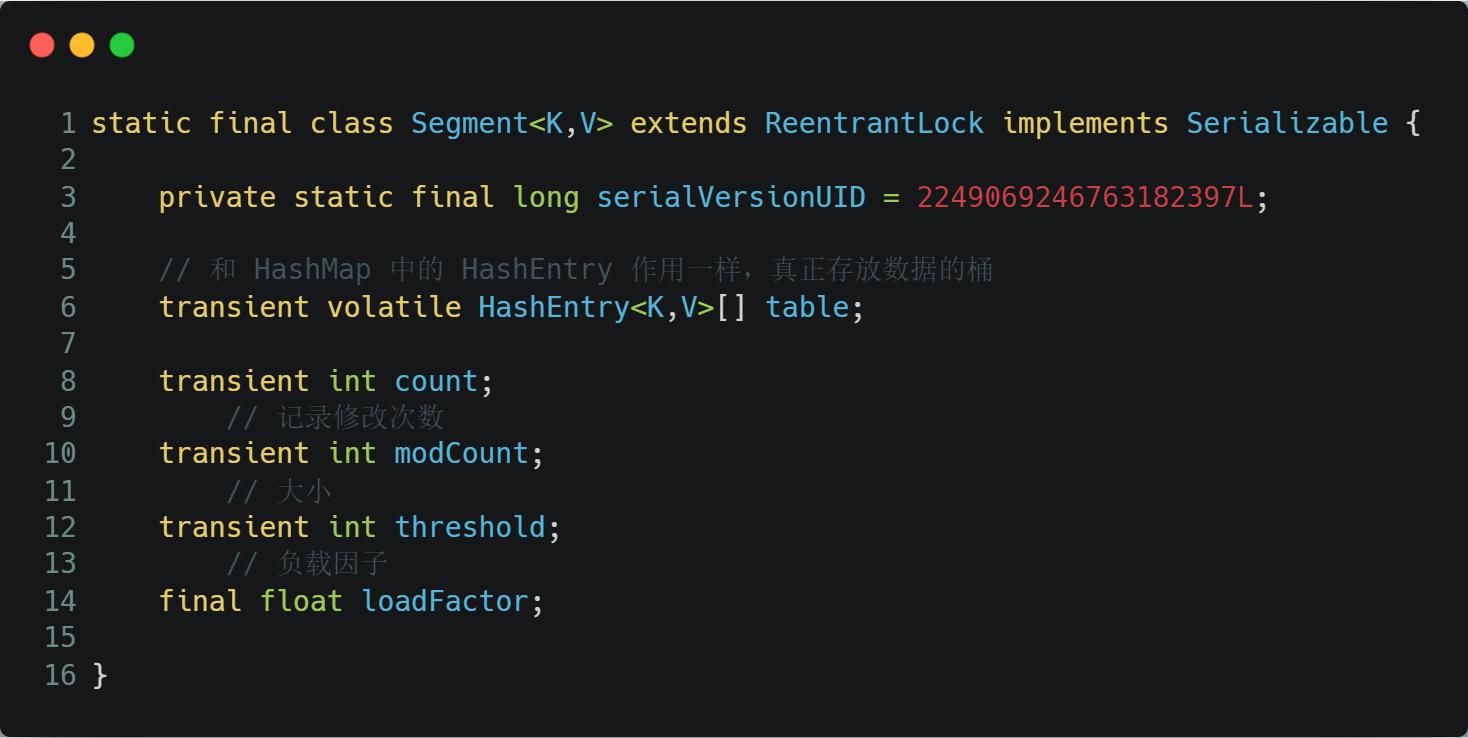Click line number 16 in gutter
The height and width of the screenshot is (738, 1468).
[x=60, y=675]
